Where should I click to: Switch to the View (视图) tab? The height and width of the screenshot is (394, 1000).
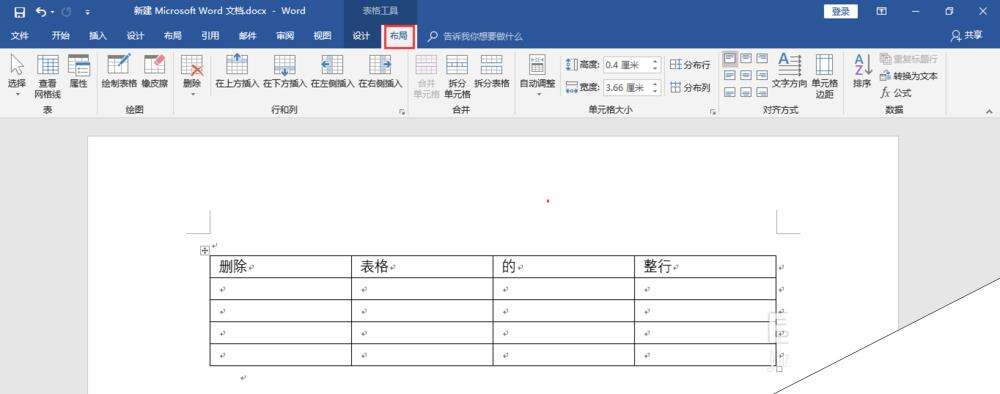click(x=322, y=36)
